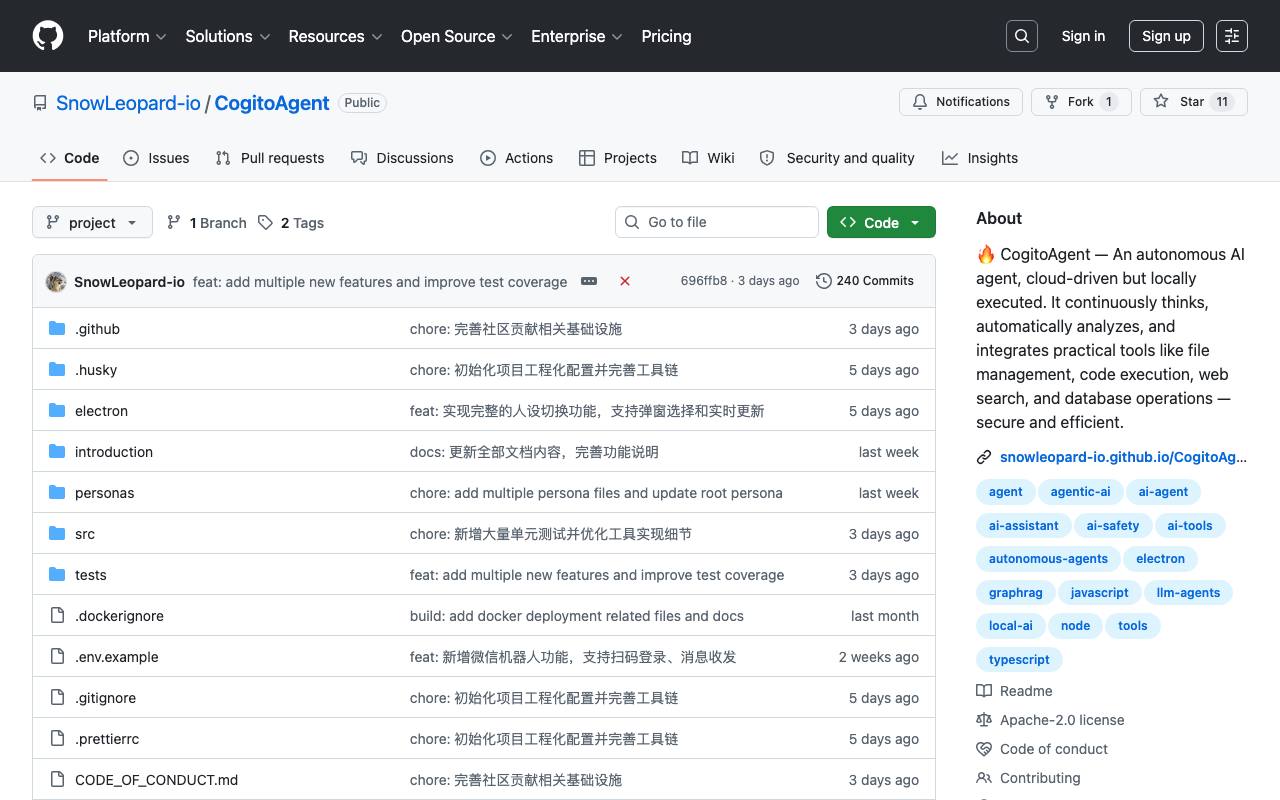
Task: Click the introduction folder icon
Action: click(57, 452)
